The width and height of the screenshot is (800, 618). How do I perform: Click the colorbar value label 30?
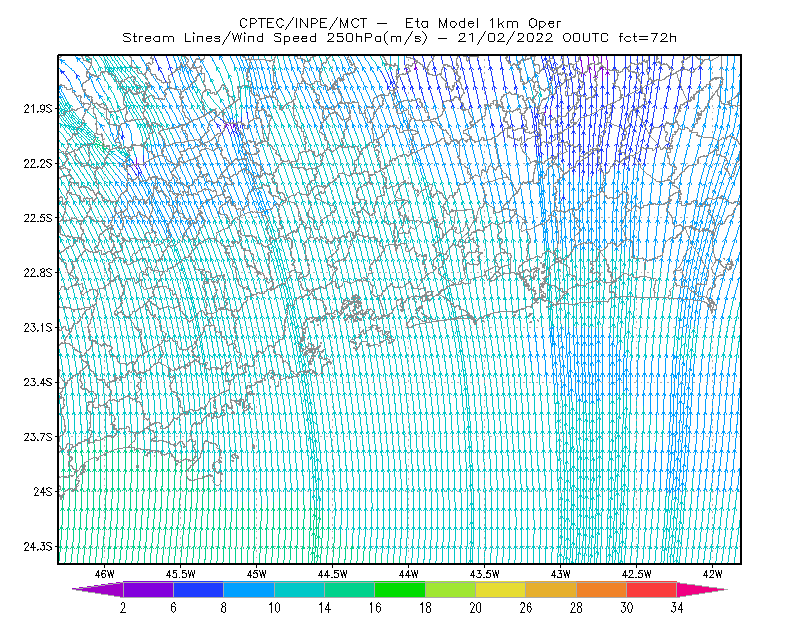tap(627, 608)
